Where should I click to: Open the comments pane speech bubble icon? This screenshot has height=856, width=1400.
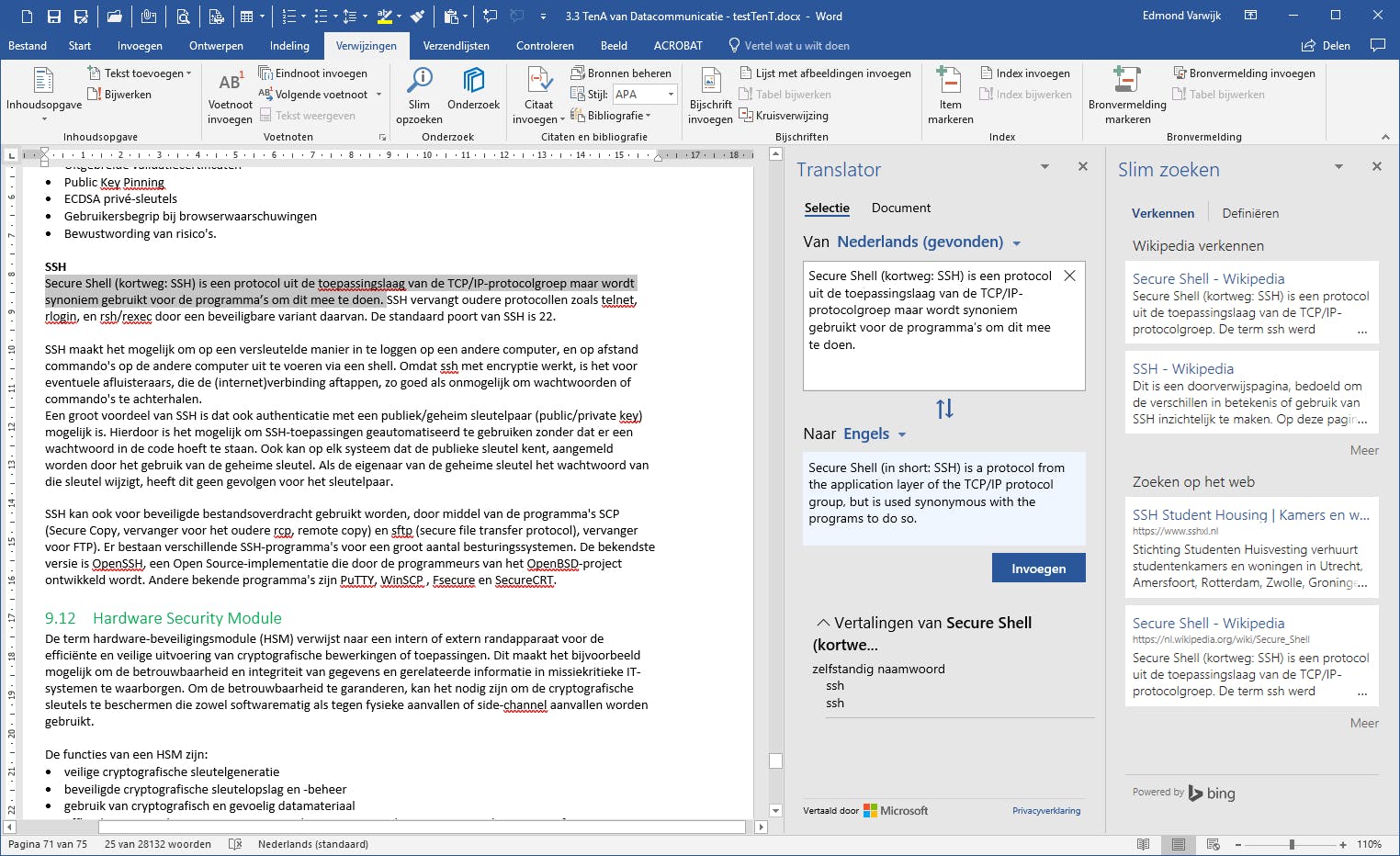(1377, 45)
